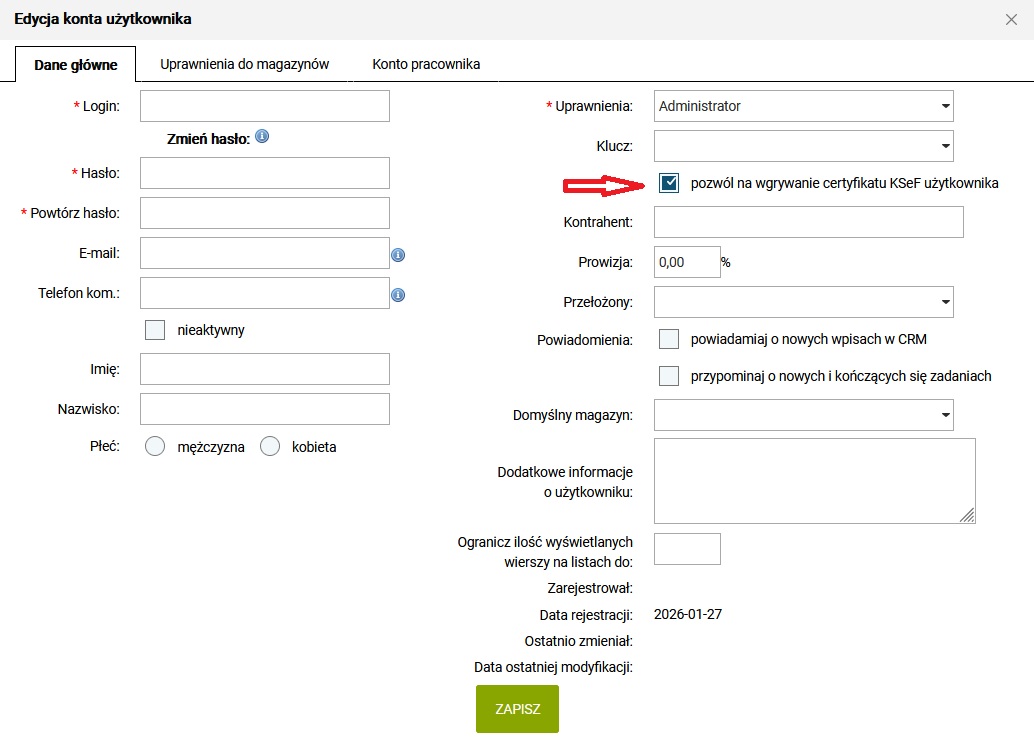Uncheck the KSeF certificate upload permission
This screenshot has height=744, width=1034.
(669, 183)
